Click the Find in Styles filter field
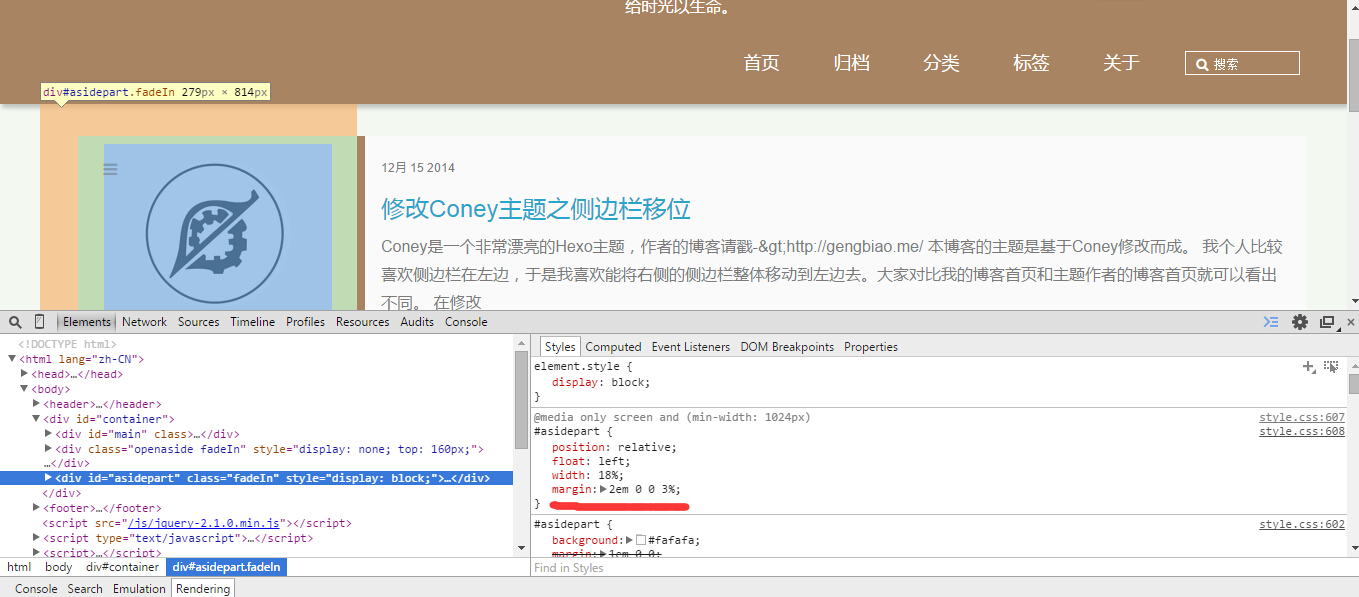 [x=938, y=568]
